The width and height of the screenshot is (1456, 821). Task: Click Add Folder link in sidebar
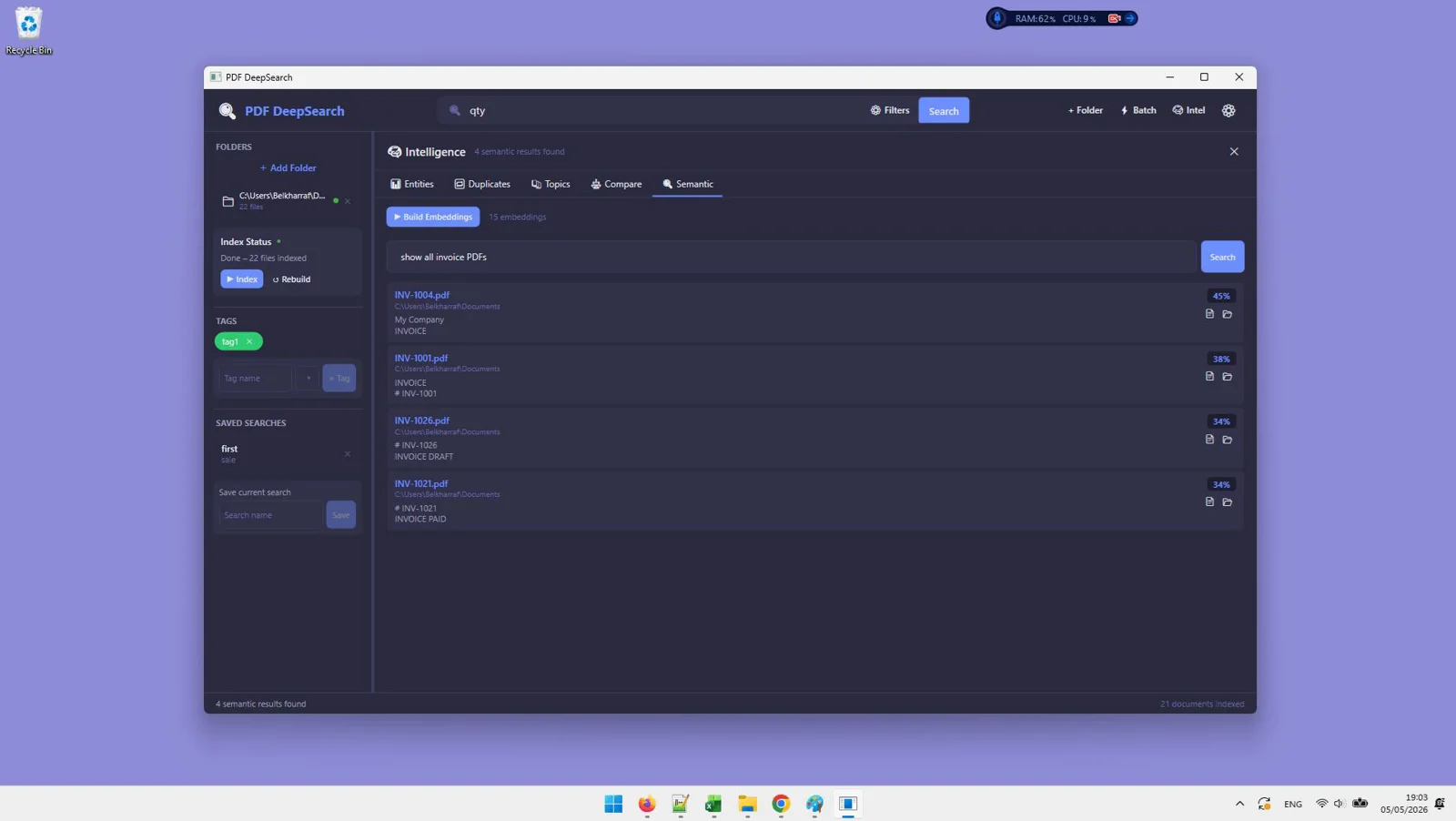coord(288,167)
